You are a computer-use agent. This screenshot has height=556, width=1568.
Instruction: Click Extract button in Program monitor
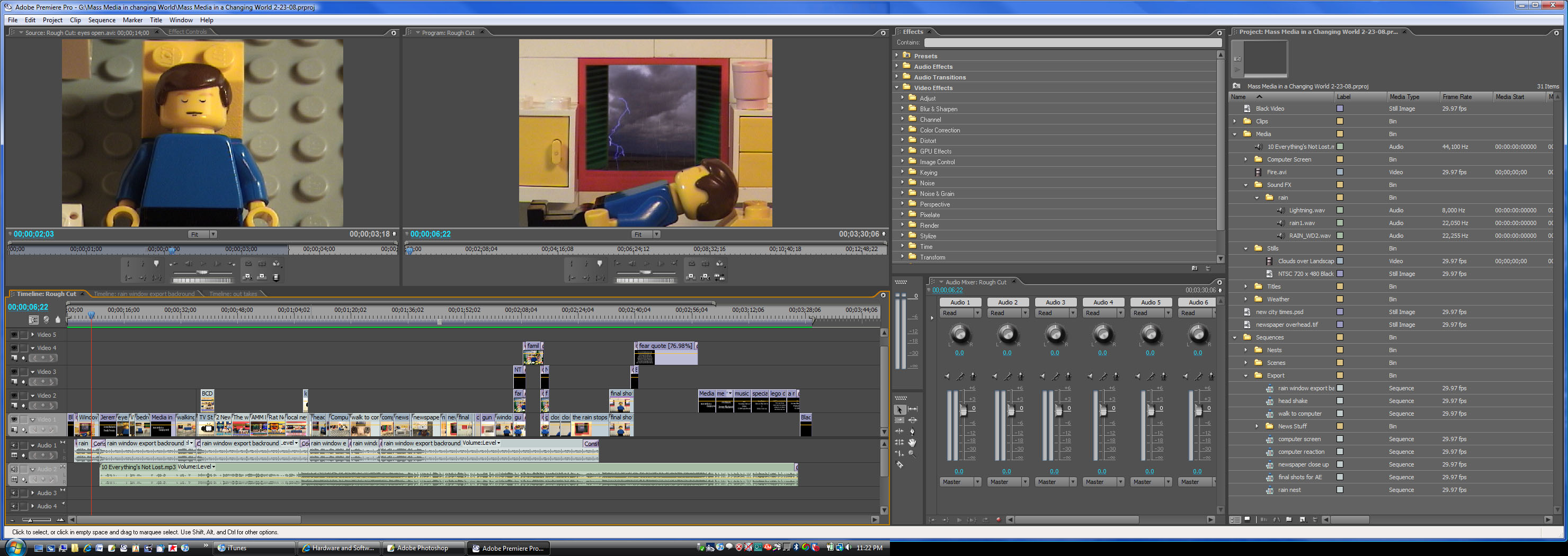click(x=705, y=277)
